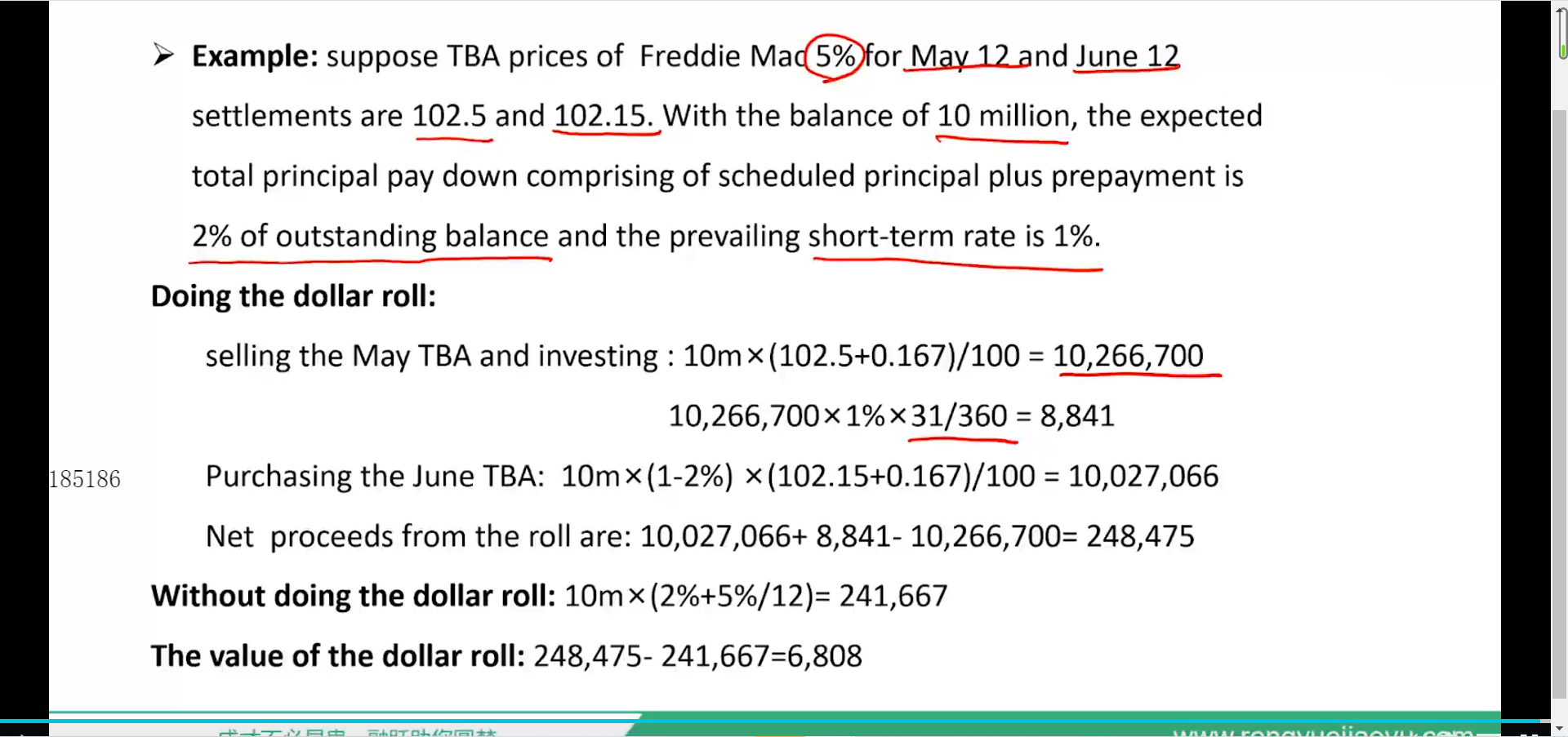Click the 248,475 net proceeds figure

1140,536
